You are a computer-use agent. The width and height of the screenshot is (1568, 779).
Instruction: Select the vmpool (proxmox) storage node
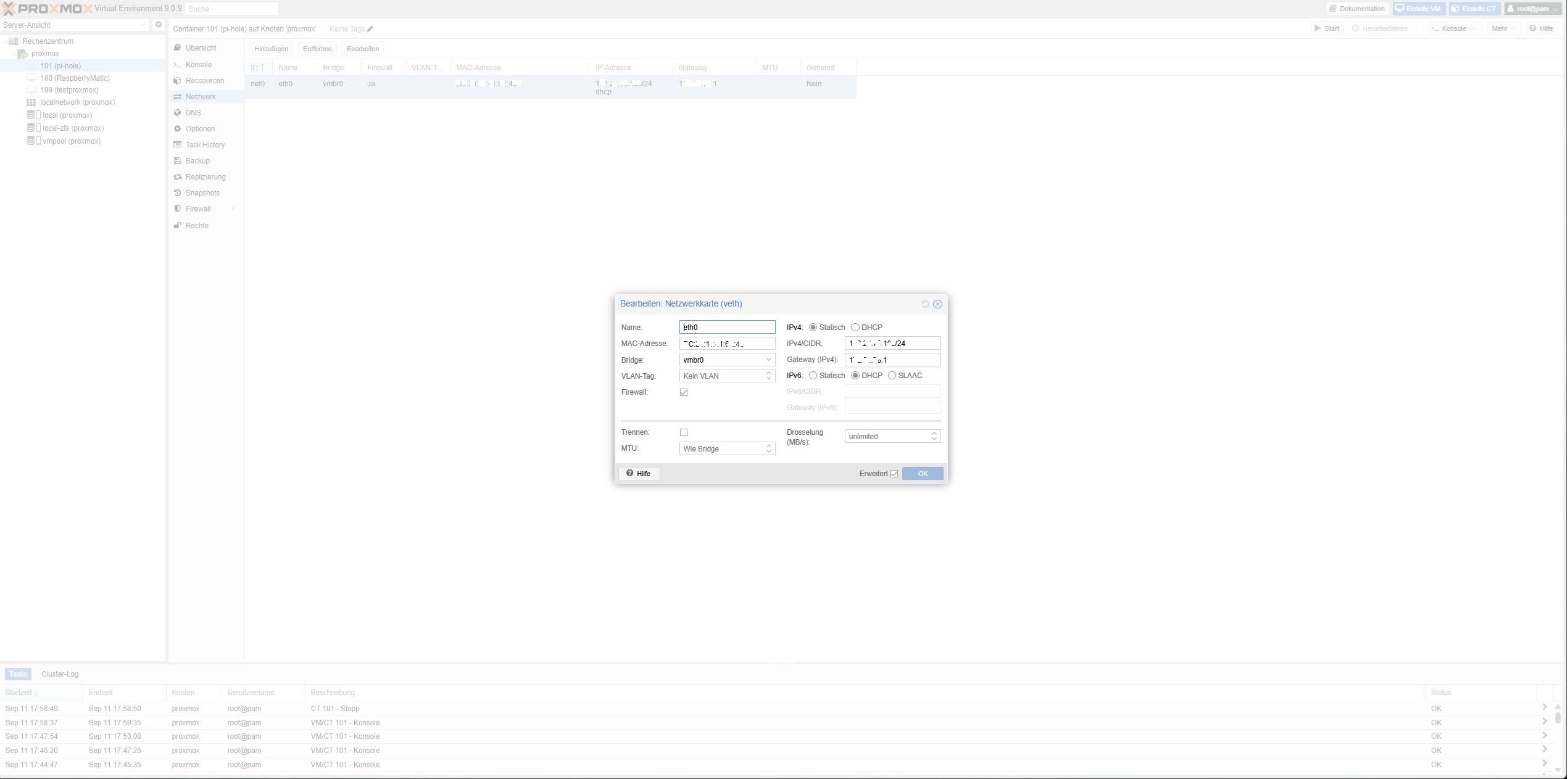[71, 141]
